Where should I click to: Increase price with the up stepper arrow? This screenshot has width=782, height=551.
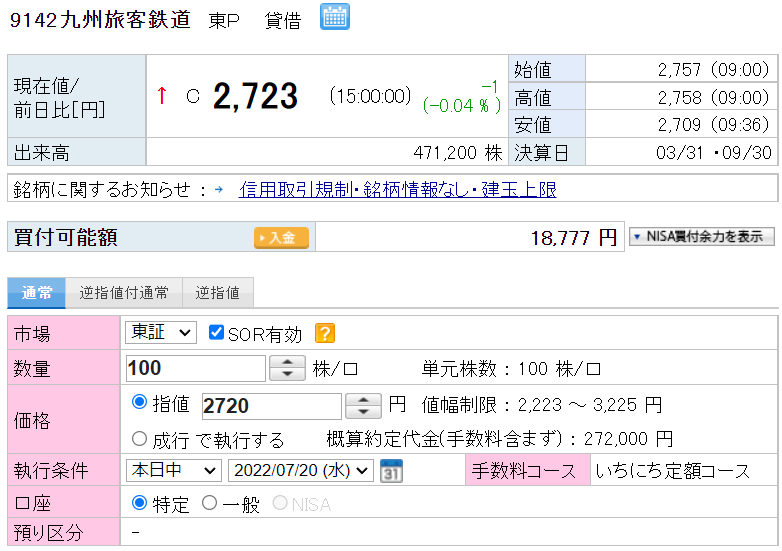tap(363, 400)
